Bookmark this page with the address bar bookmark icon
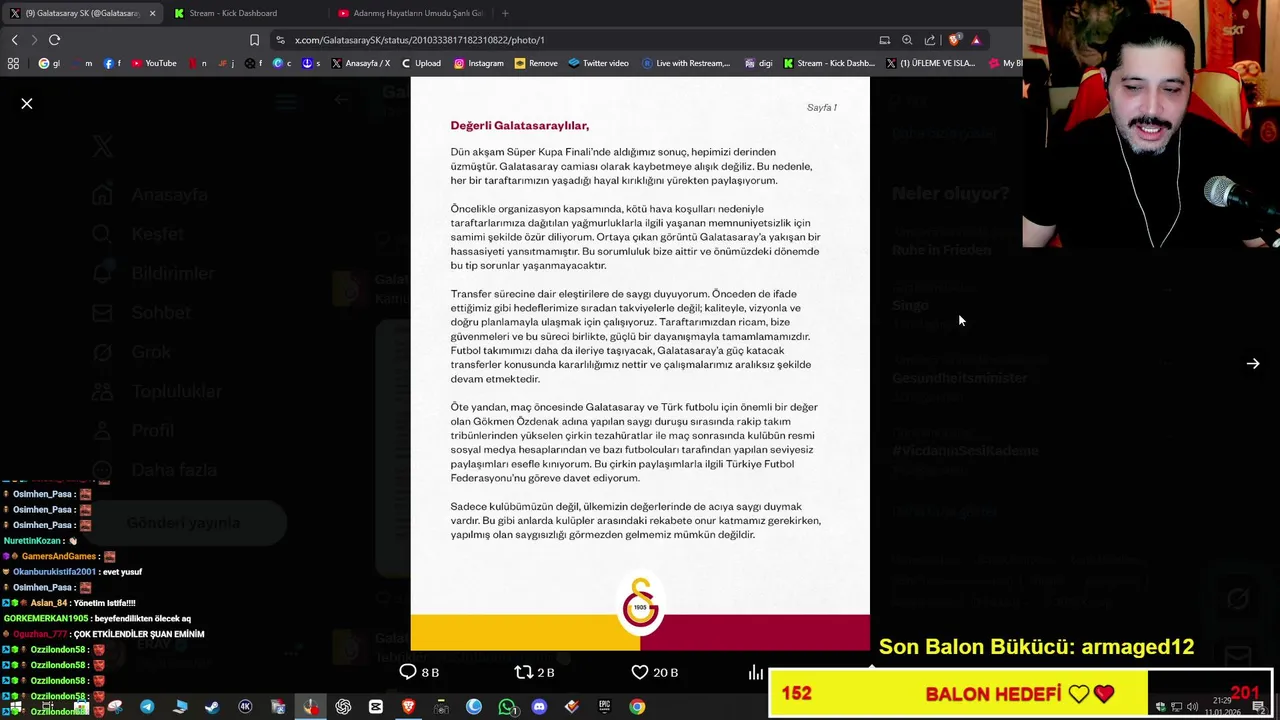 click(x=254, y=40)
